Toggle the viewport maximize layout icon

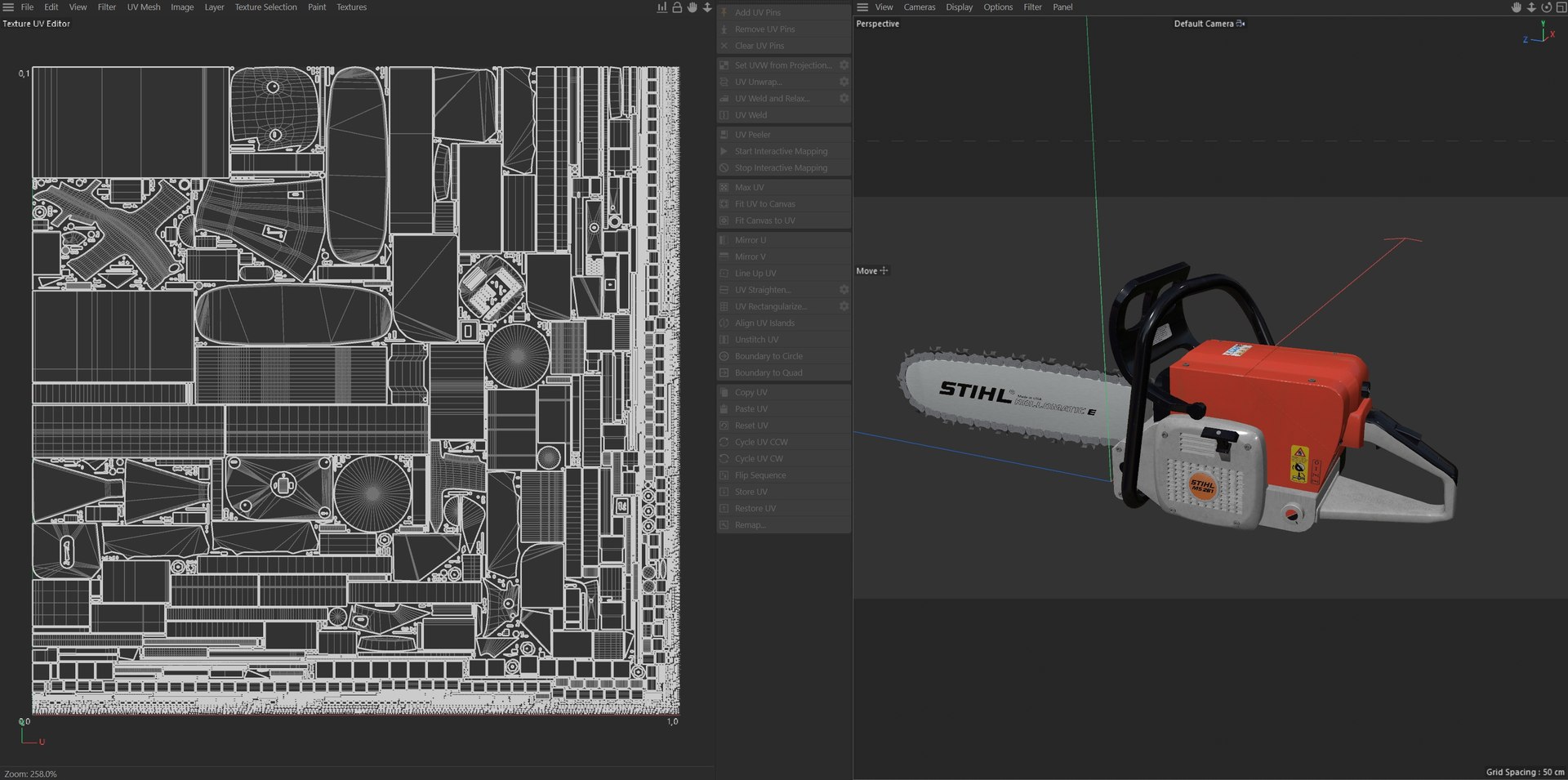pyautogui.click(x=1561, y=7)
